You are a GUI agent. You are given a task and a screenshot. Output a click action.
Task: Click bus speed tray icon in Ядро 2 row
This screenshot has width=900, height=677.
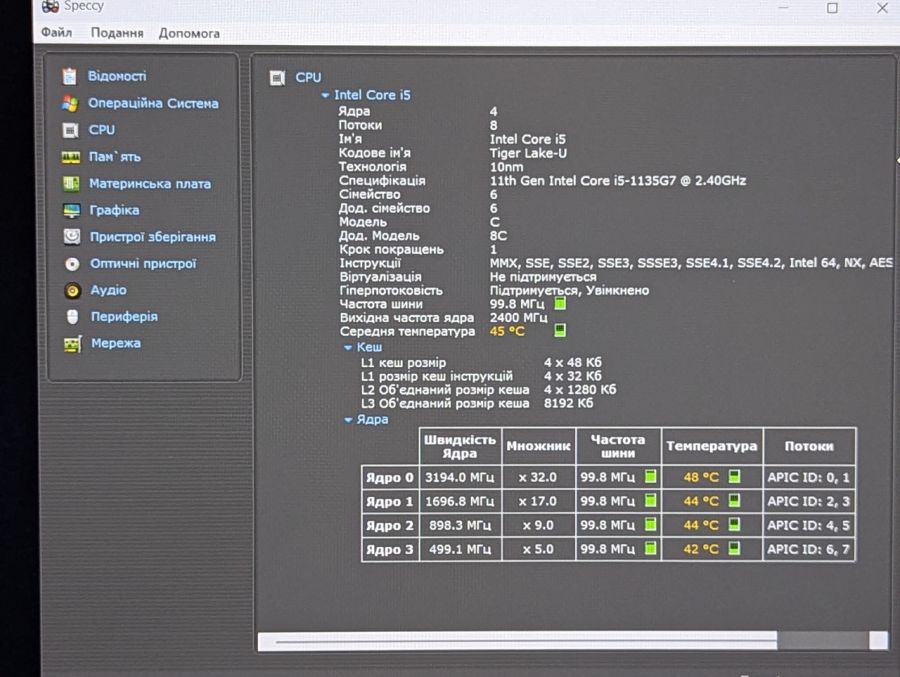tap(650, 524)
